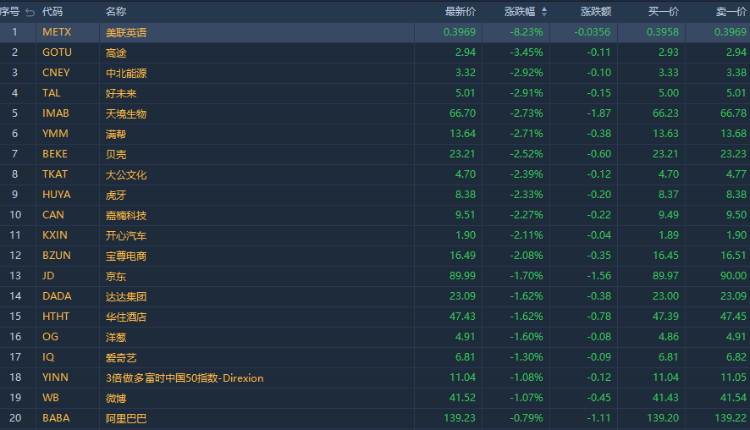The height and width of the screenshot is (430, 750).
Task: Select the DADA ticker code
Action: (x=56, y=296)
